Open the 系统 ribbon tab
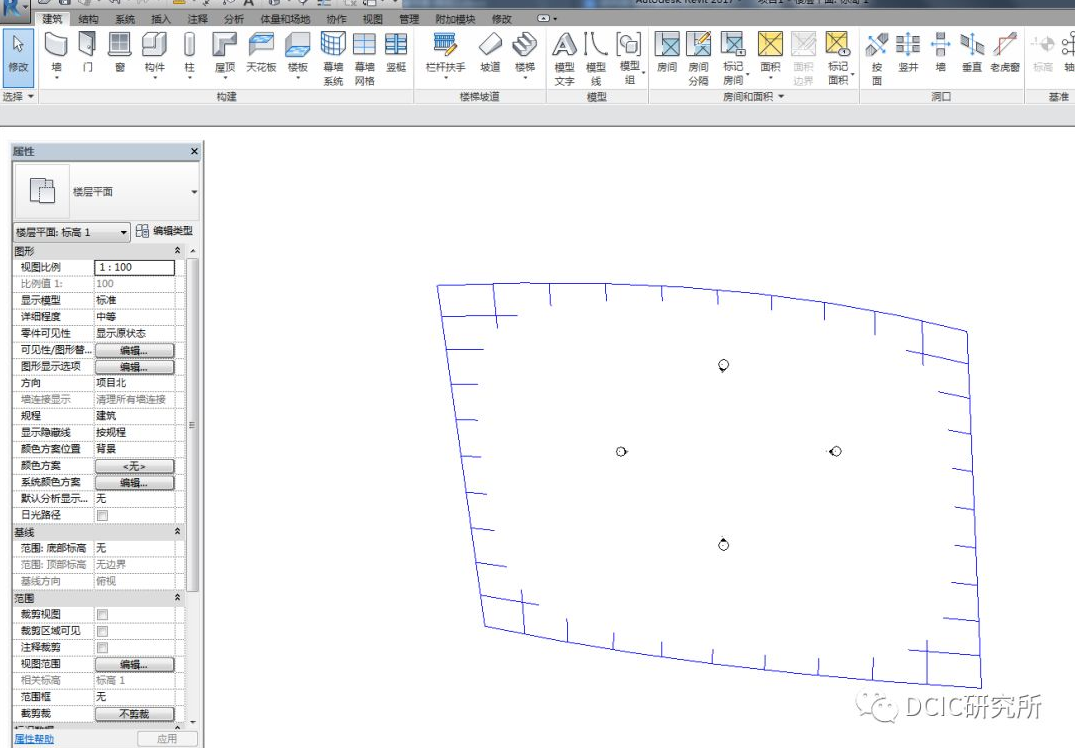This screenshot has height=748, width=1075. pos(125,19)
